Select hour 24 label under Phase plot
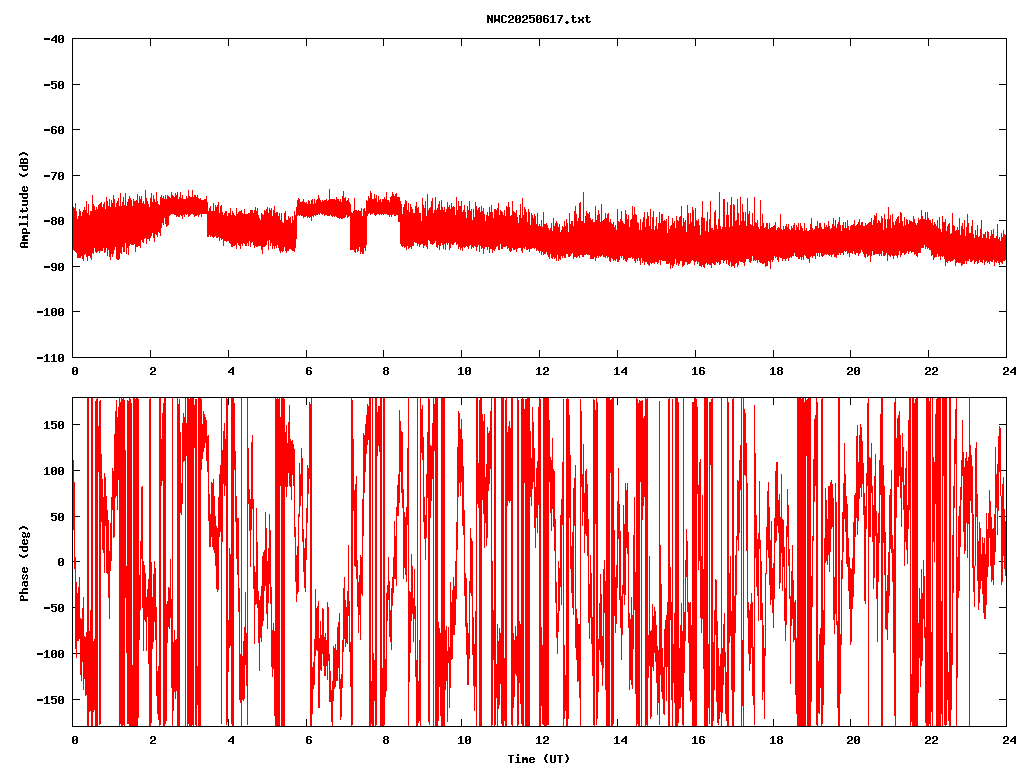This screenshot has width=1024, height=768. pyautogui.click(x=1009, y=740)
